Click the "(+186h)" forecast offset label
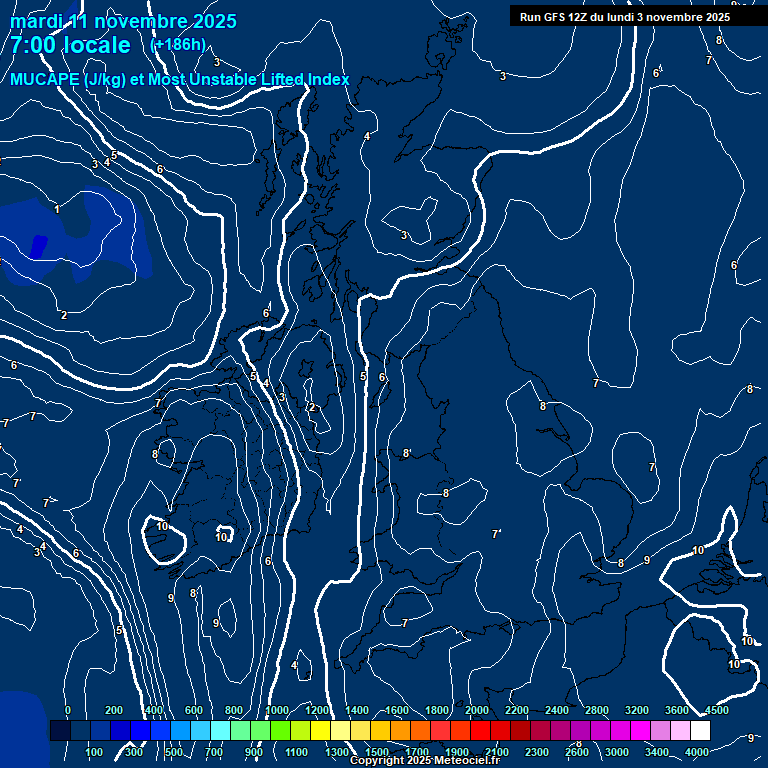This screenshot has height=768, width=768. click(178, 45)
